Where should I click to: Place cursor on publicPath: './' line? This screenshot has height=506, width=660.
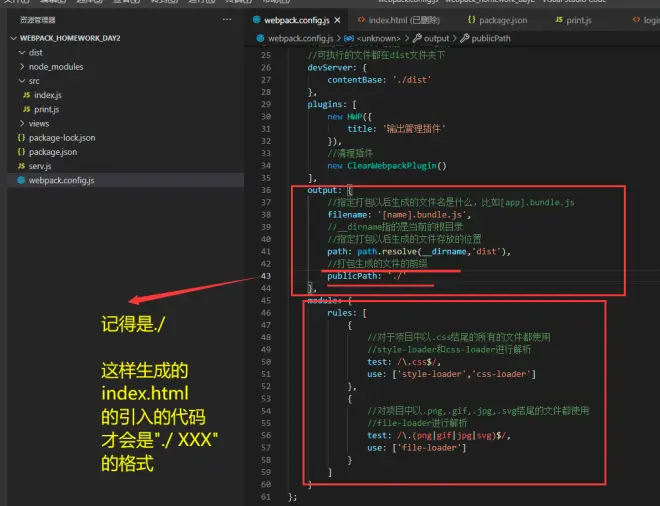pyautogui.click(x=366, y=276)
